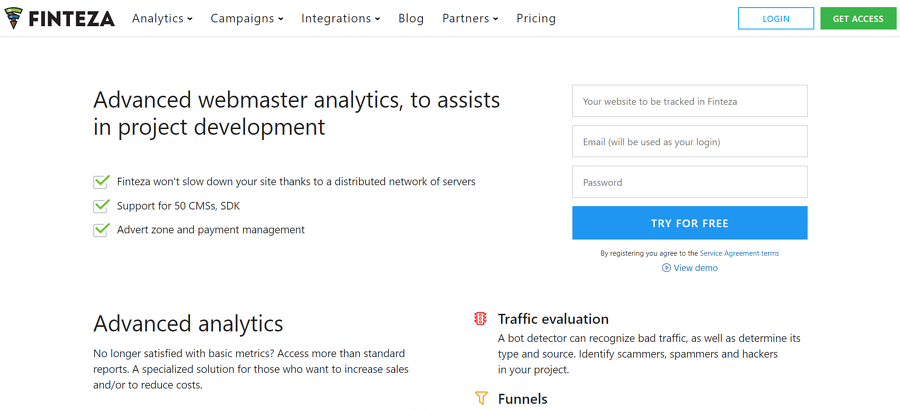Screen dimensions: 900x410
Task: Click the 'Advanced webmaster analytics' headline
Action: point(297,113)
